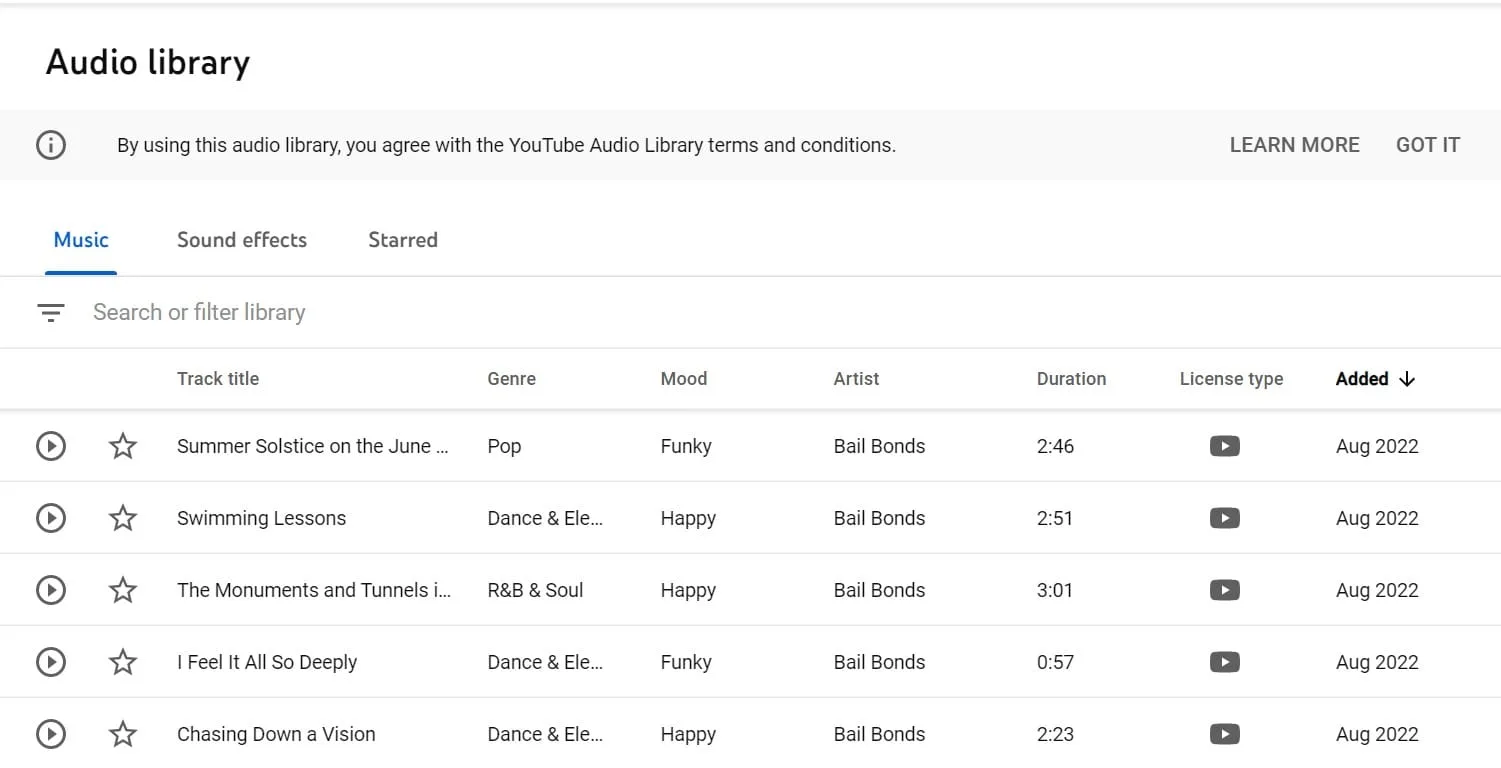Click YouTube license icon for Swimming Lessons

coord(1225,518)
